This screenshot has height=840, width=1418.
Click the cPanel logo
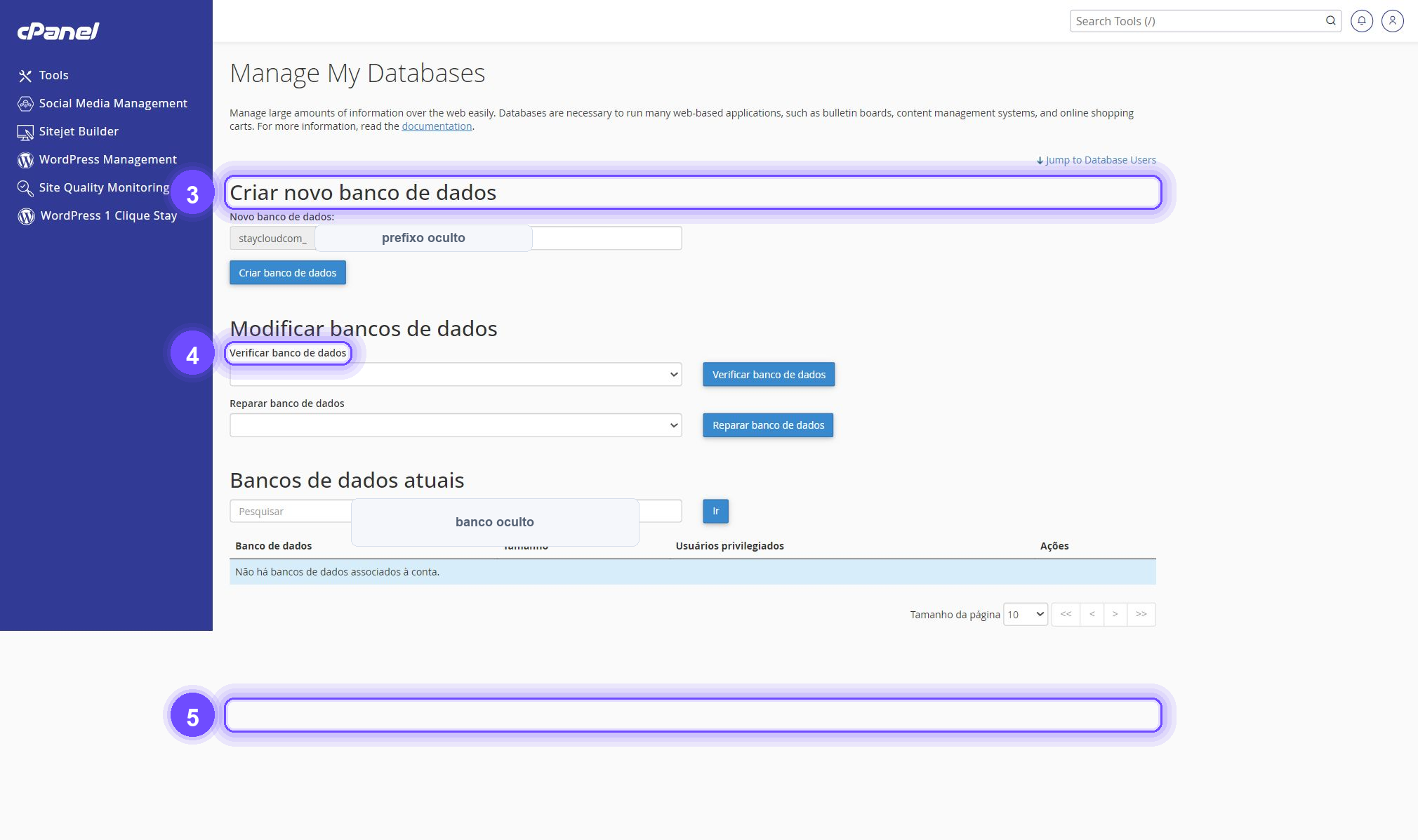pos(58,31)
